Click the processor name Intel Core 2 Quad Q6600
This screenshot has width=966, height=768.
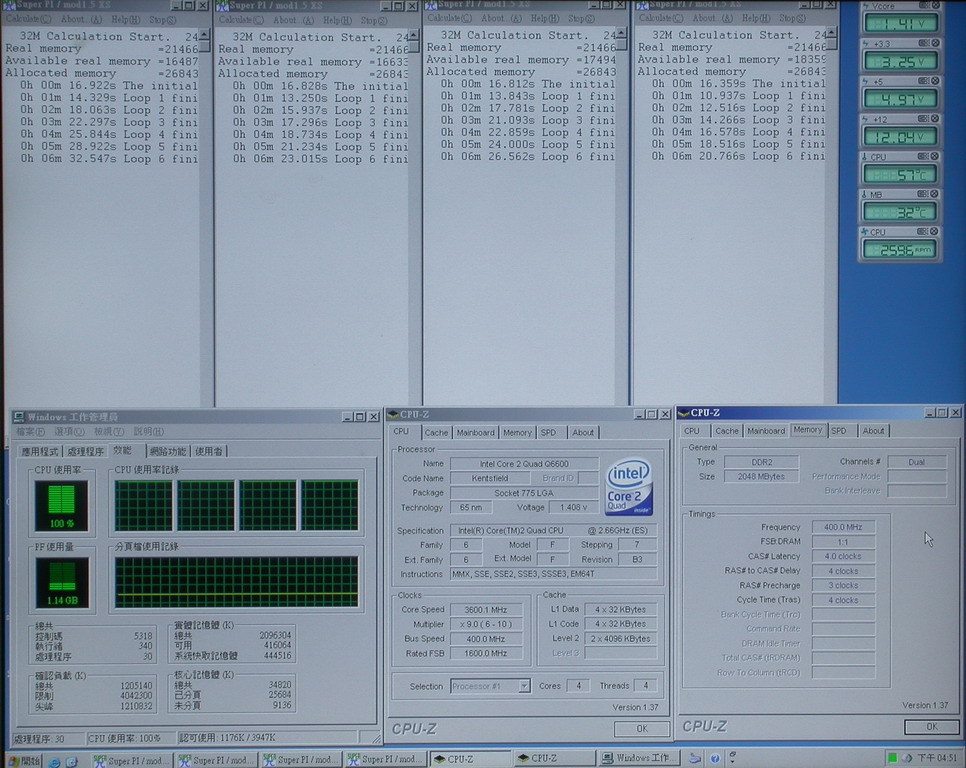point(524,464)
